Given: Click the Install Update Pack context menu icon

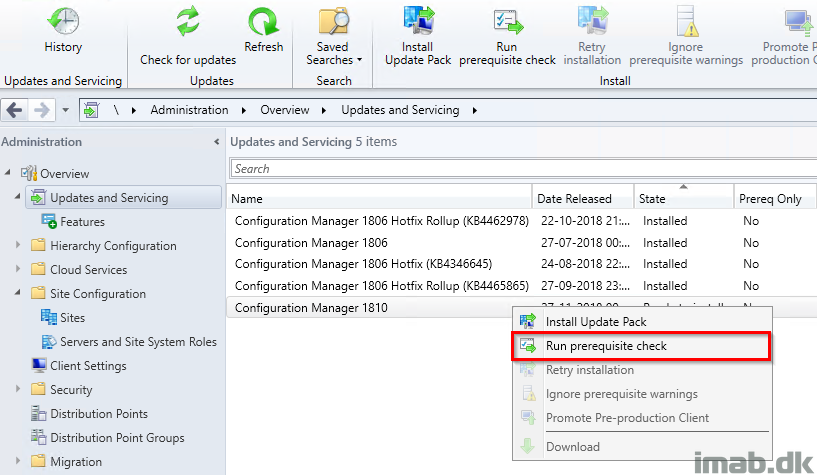Looking at the screenshot, I should (x=528, y=321).
